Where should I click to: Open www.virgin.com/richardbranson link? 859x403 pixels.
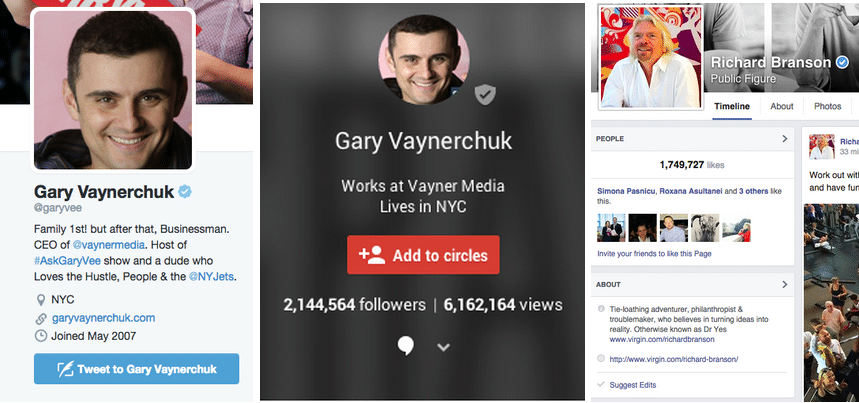tap(662, 339)
